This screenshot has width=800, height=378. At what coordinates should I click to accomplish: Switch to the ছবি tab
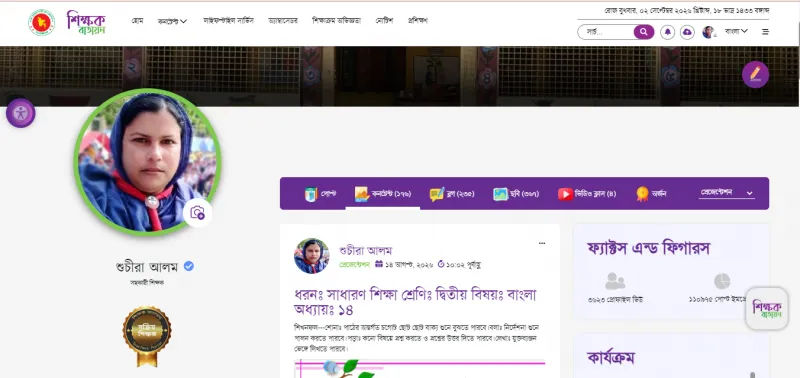pos(516,194)
